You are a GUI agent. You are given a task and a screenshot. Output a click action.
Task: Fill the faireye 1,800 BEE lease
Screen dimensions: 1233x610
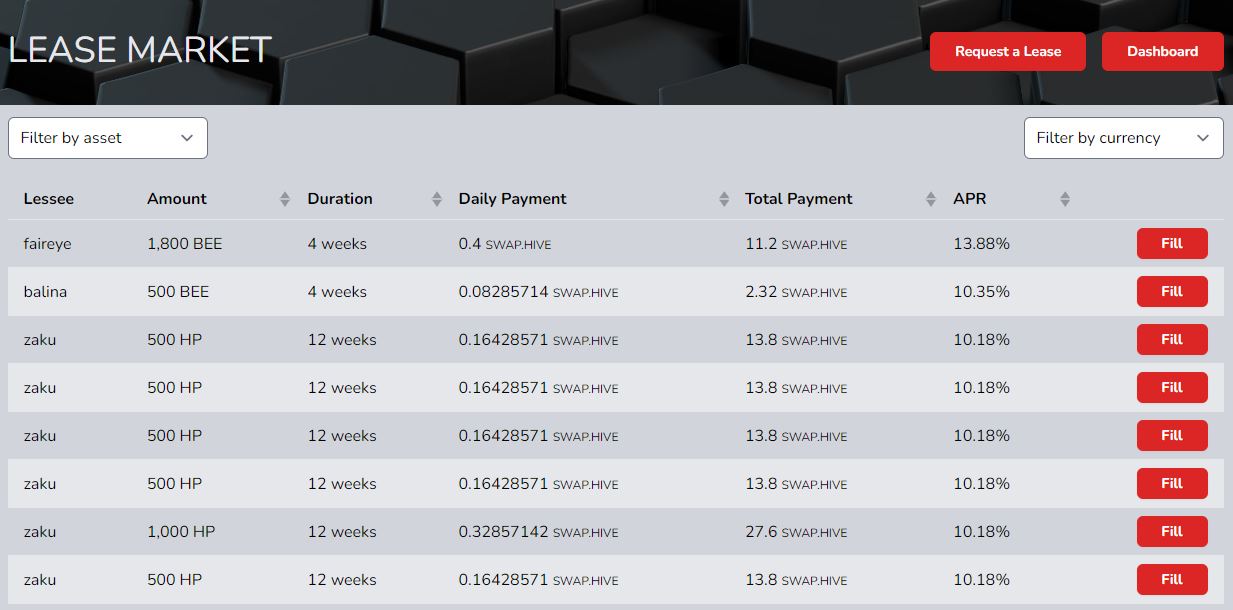[x=1172, y=243]
